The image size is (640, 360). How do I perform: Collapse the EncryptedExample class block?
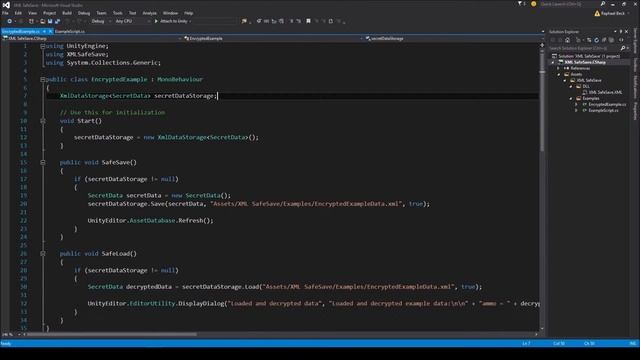(42, 80)
